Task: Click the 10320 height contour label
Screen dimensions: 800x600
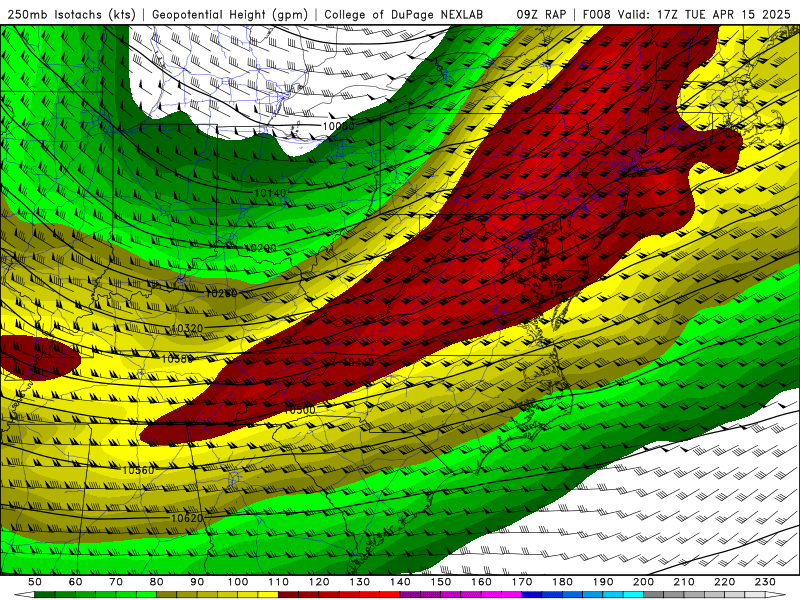Action: coord(187,328)
